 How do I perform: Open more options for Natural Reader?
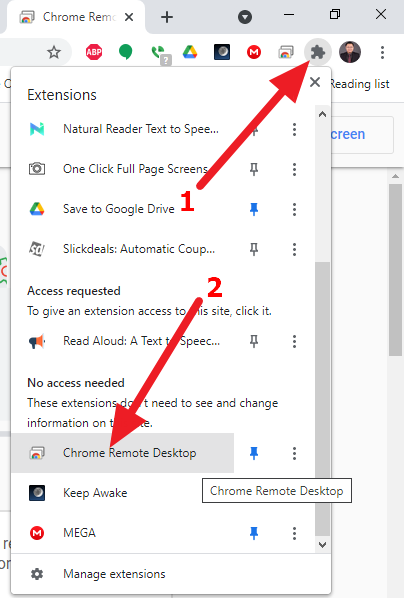point(294,129)
